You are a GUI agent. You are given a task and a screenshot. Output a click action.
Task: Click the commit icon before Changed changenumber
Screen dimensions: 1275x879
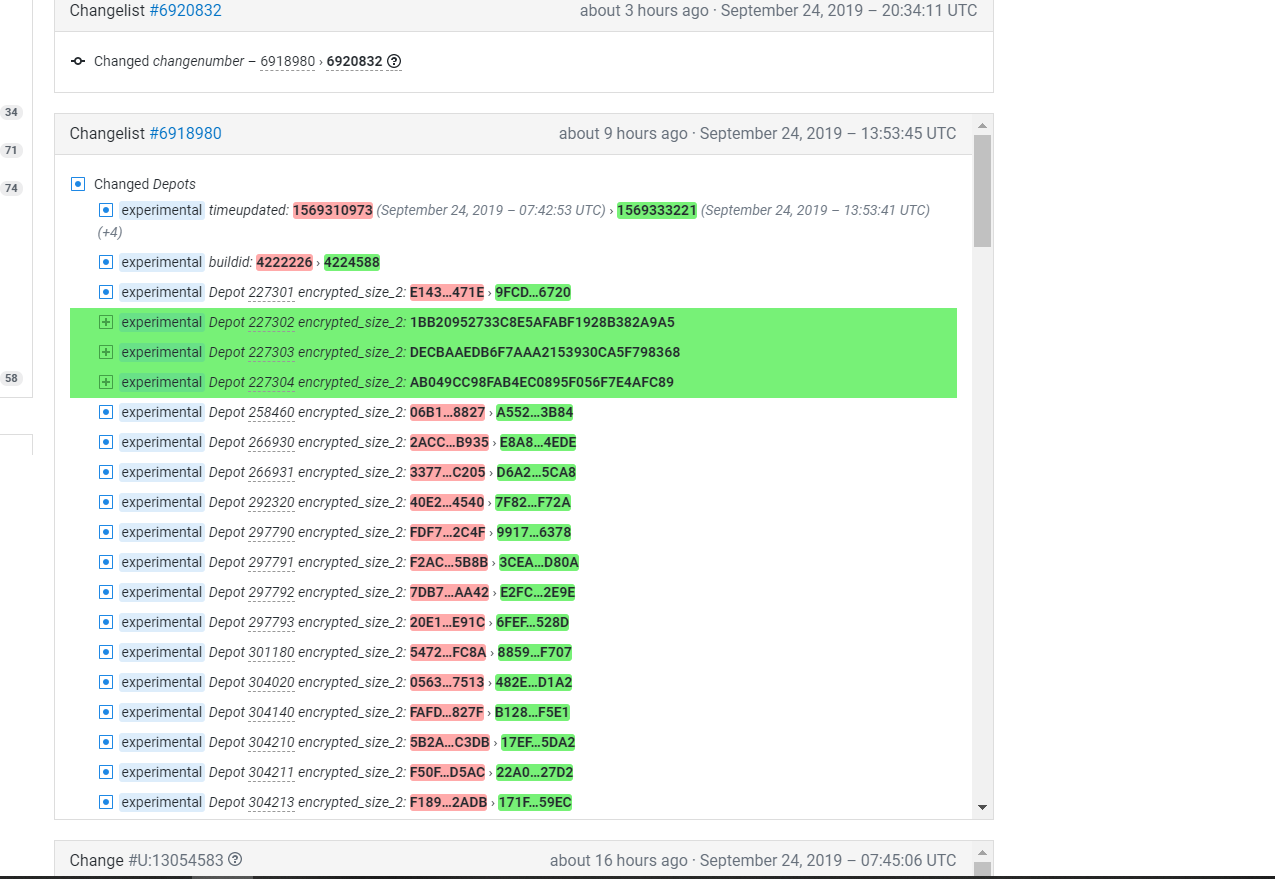[78, 62]
